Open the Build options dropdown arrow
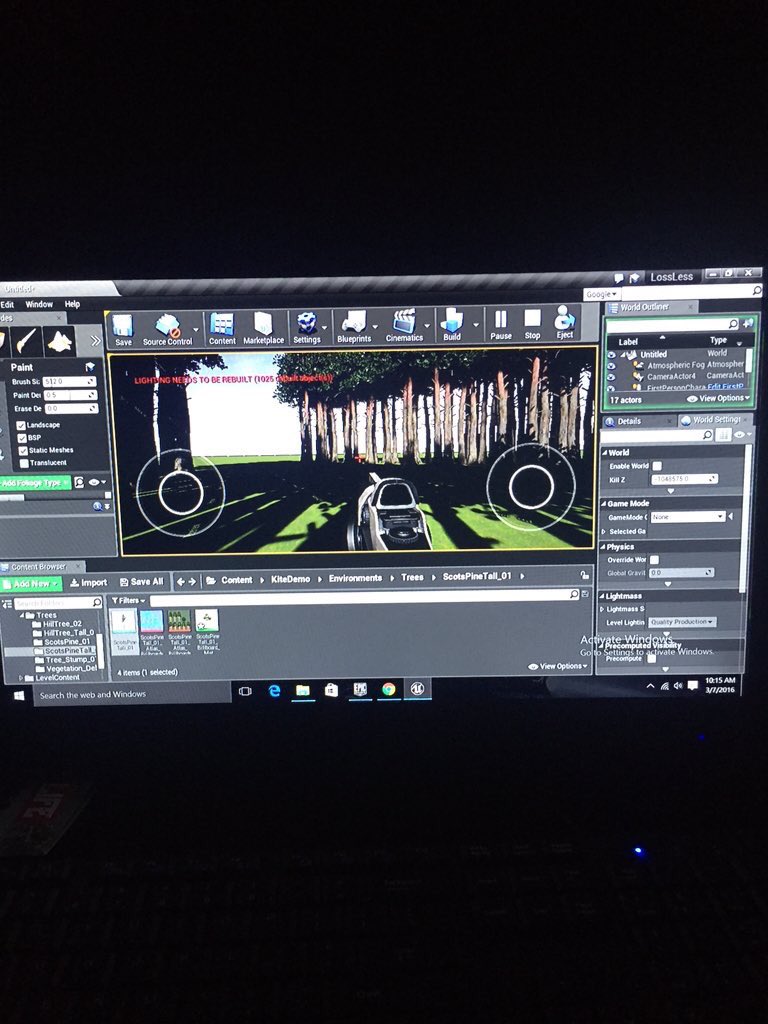The width and height of the screenshot is (768, 1024). tap(475, 325)
